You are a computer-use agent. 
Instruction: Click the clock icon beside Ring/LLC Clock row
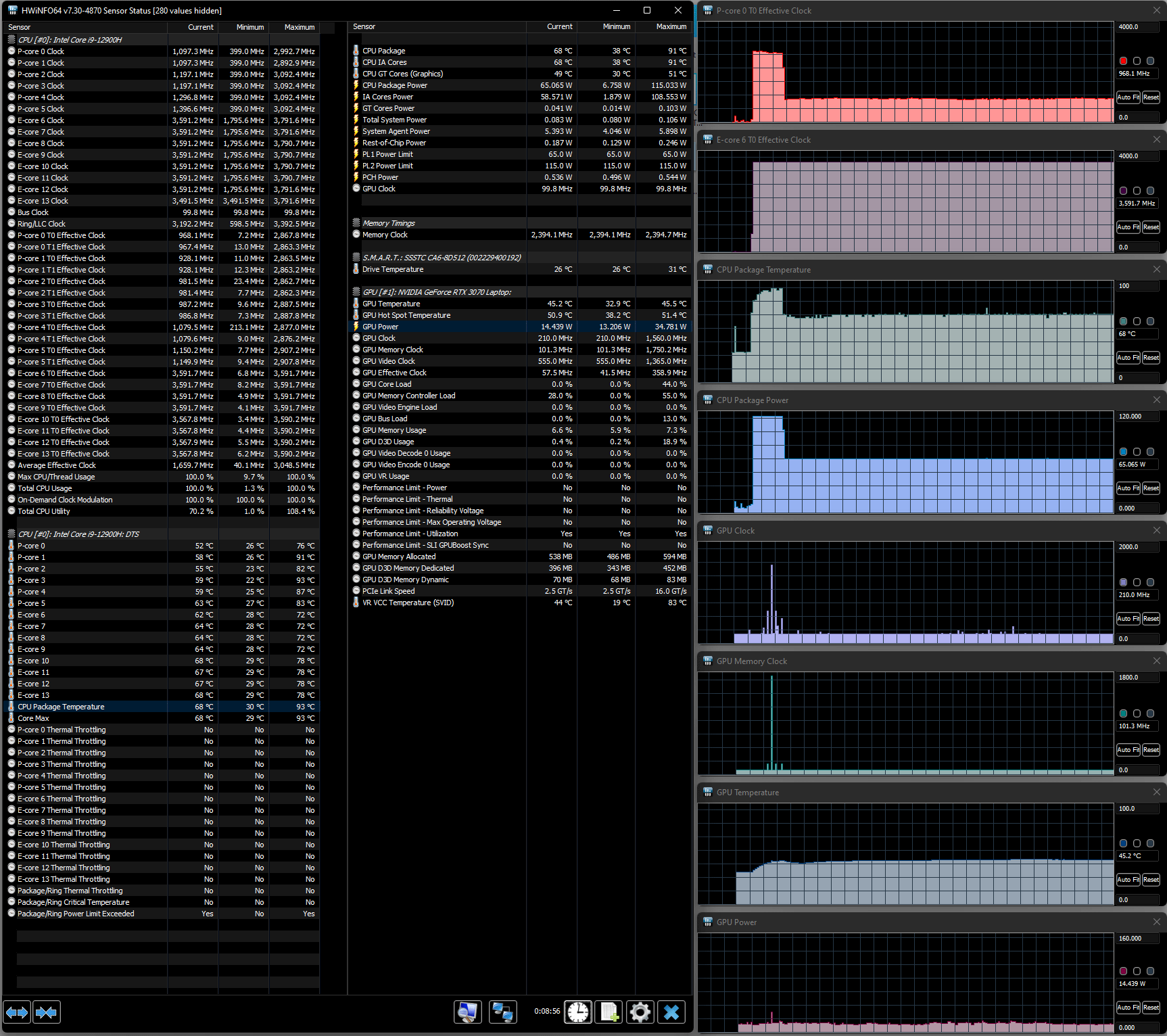click(11, 223)
